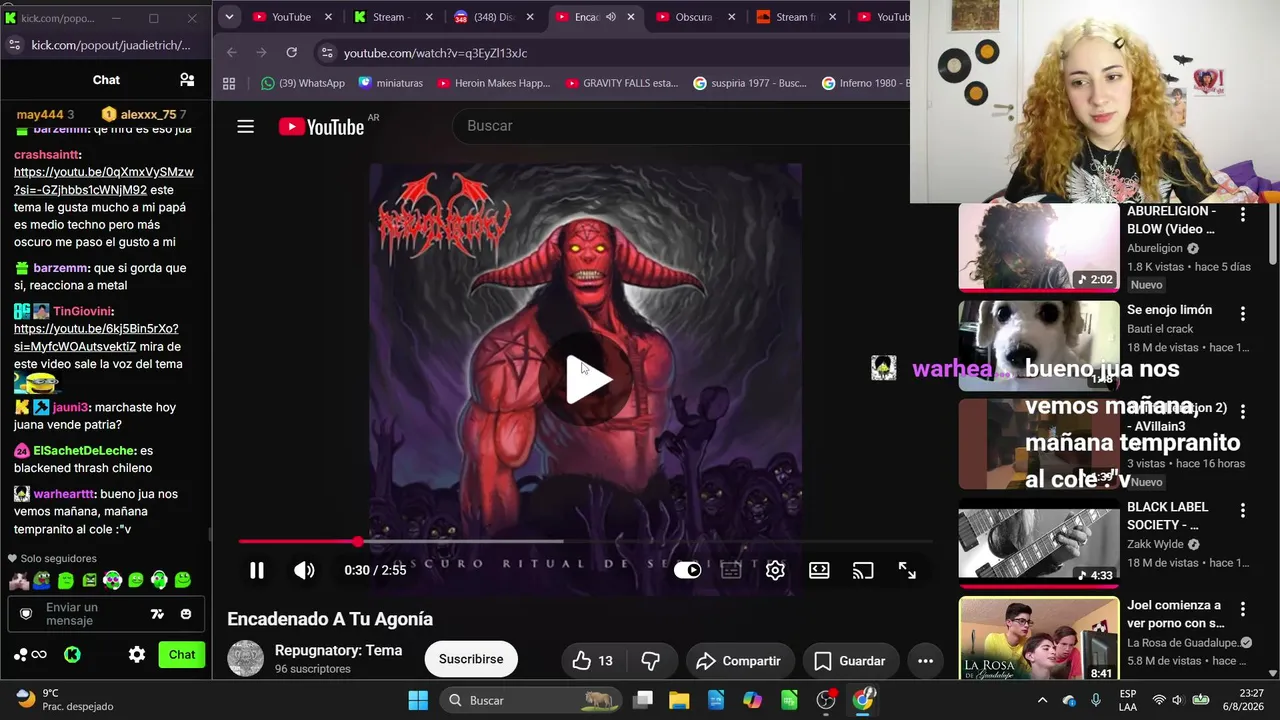This screenshot has height=720, width=1280.
Task: Open the Repugnatory channel avatar
Action: (246, 658)
